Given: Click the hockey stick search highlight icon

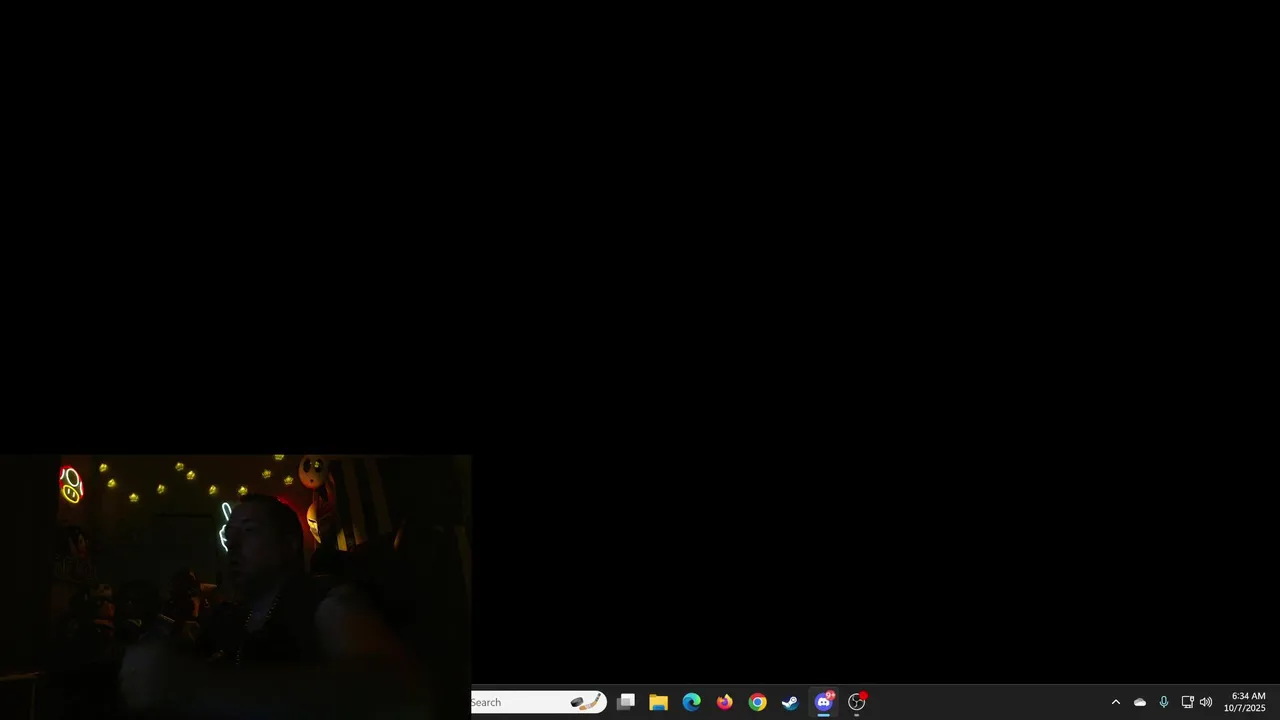Looking at the screenshot, I should (586, 702).
